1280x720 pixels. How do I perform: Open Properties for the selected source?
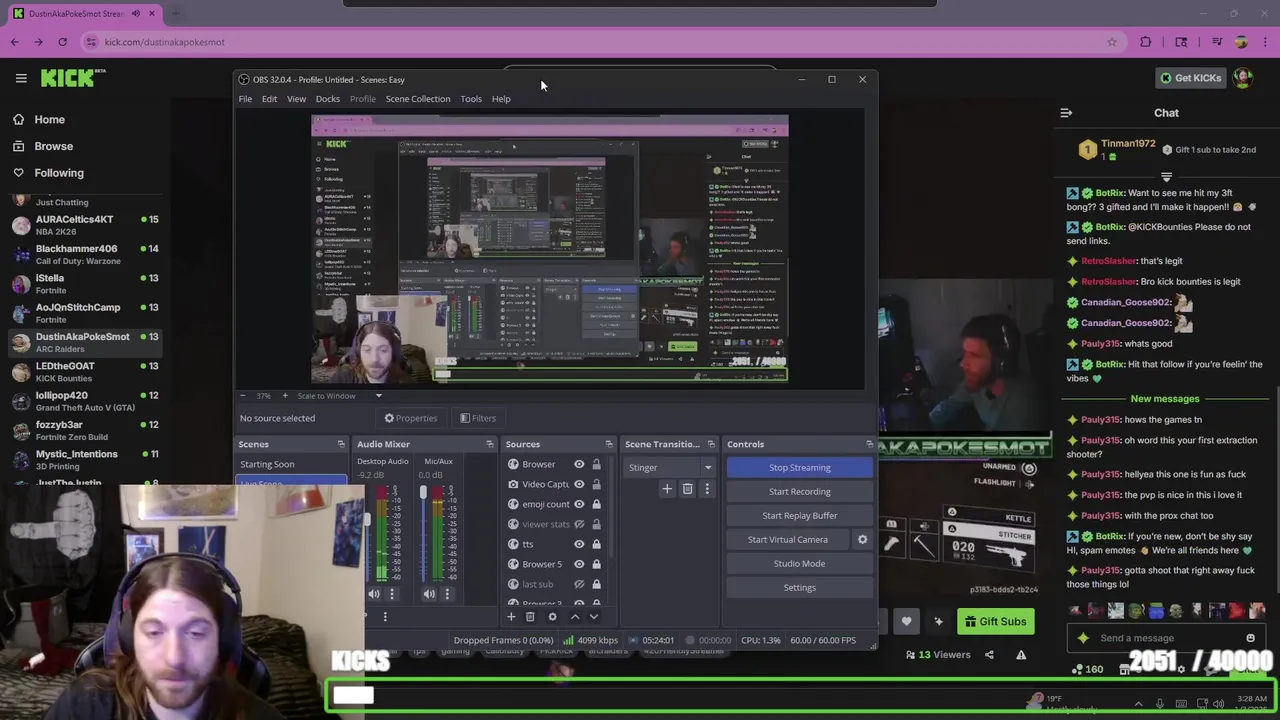click(x=411, y=418)
